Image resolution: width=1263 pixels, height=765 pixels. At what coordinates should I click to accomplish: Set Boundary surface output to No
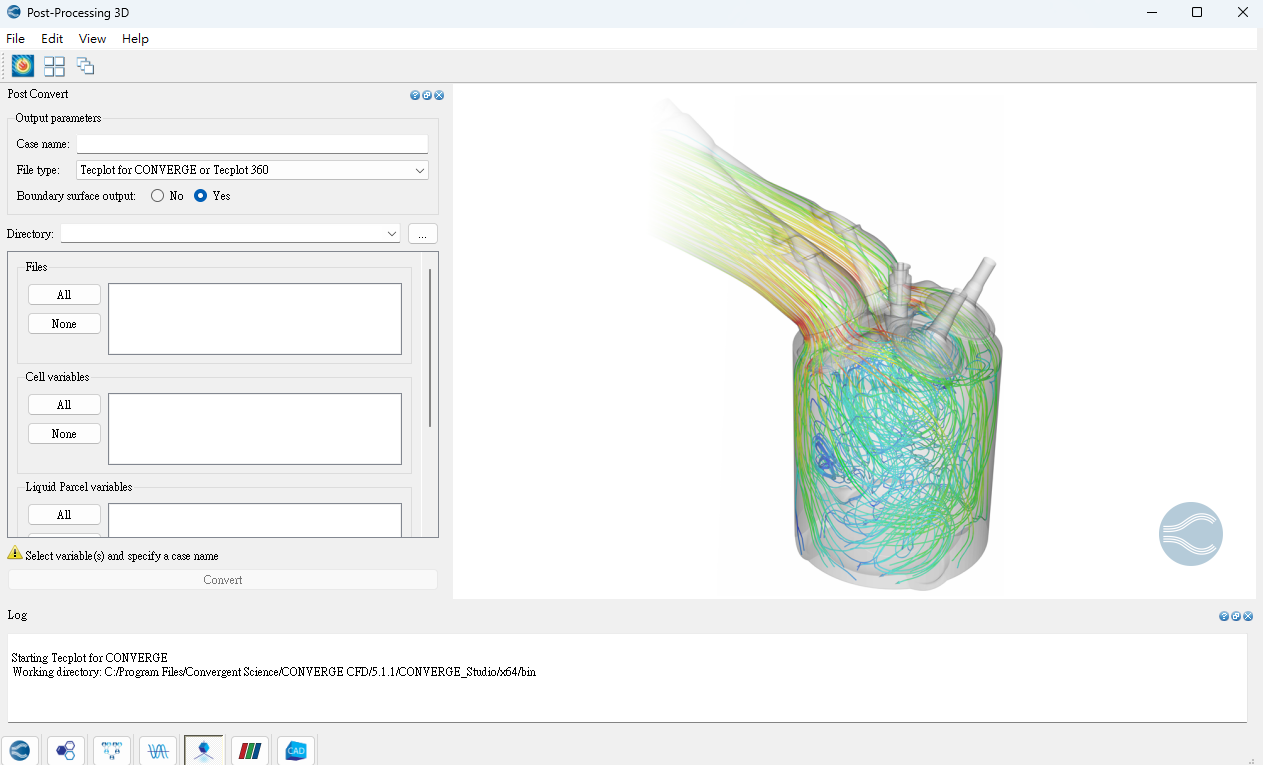158,196
